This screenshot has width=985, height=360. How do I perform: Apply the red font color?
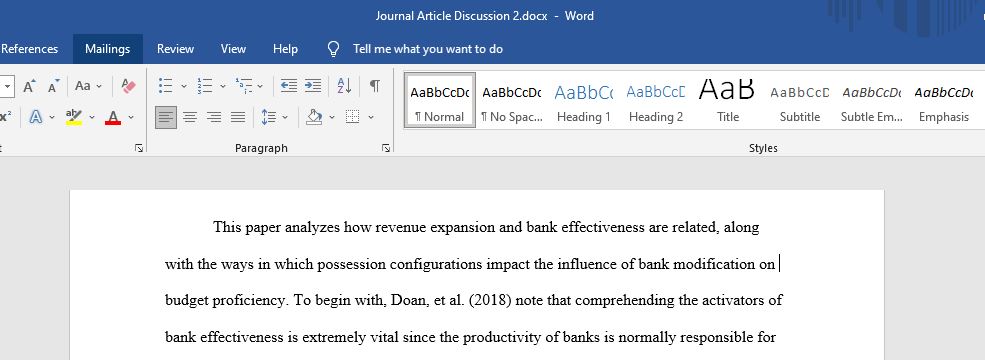click(x=113, y=117)
